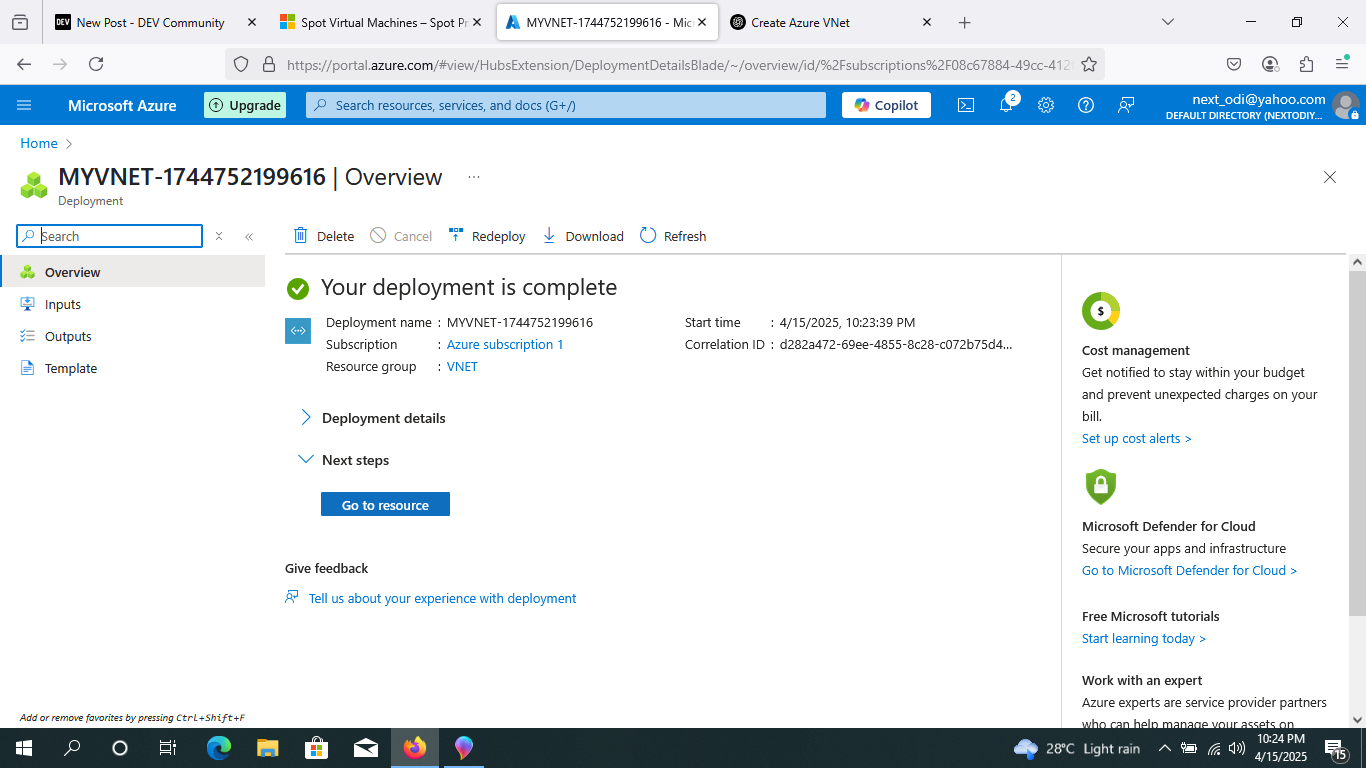Select Inputs in the left menu
1366x768 pixels.
pos(132,304)
